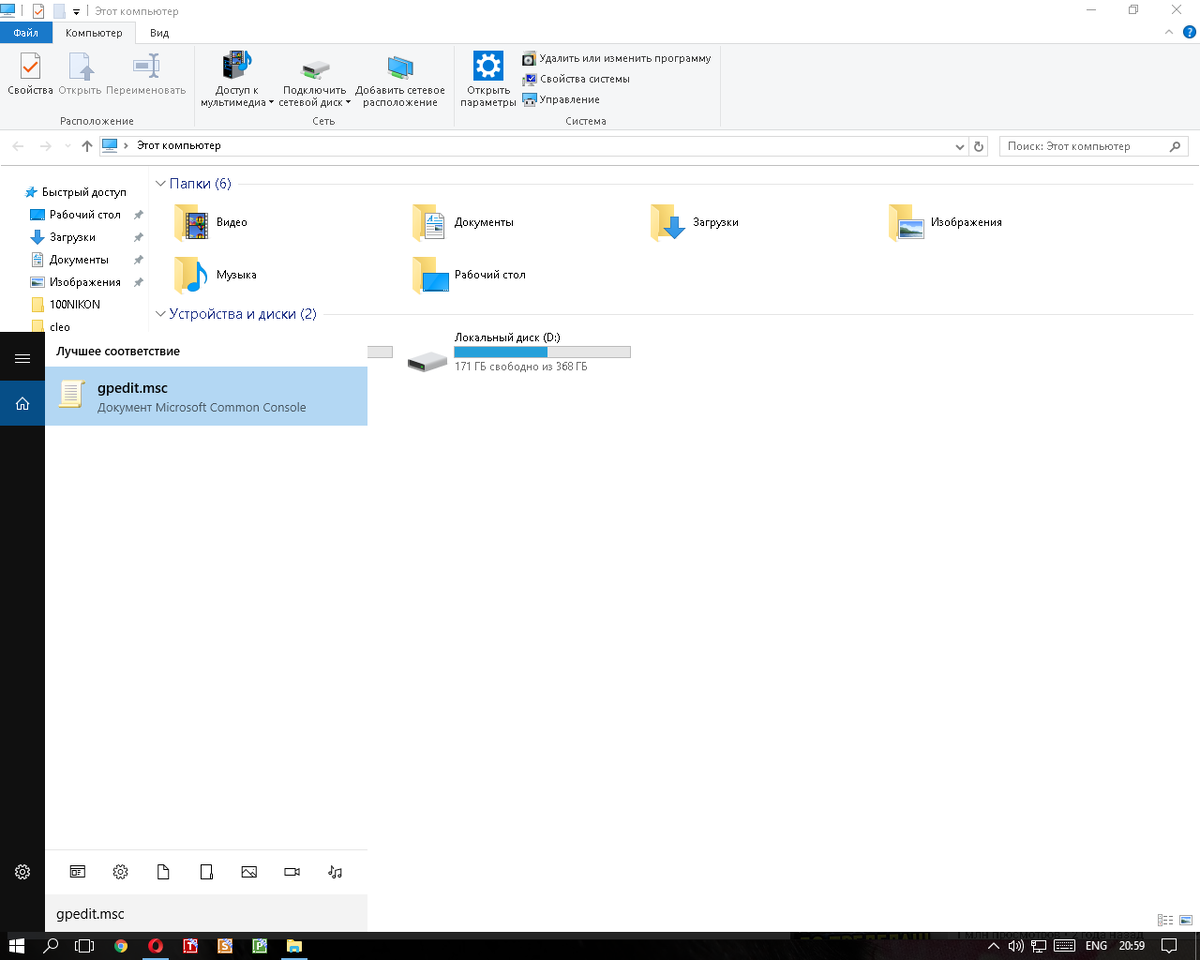
Task: Switch to the Компьютер tab
Action: pos(94,33)
